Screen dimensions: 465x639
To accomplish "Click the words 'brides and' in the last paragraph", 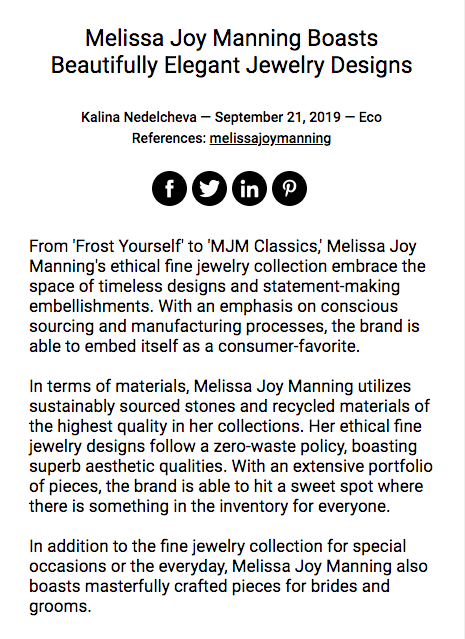I will [x=350, y=586].
